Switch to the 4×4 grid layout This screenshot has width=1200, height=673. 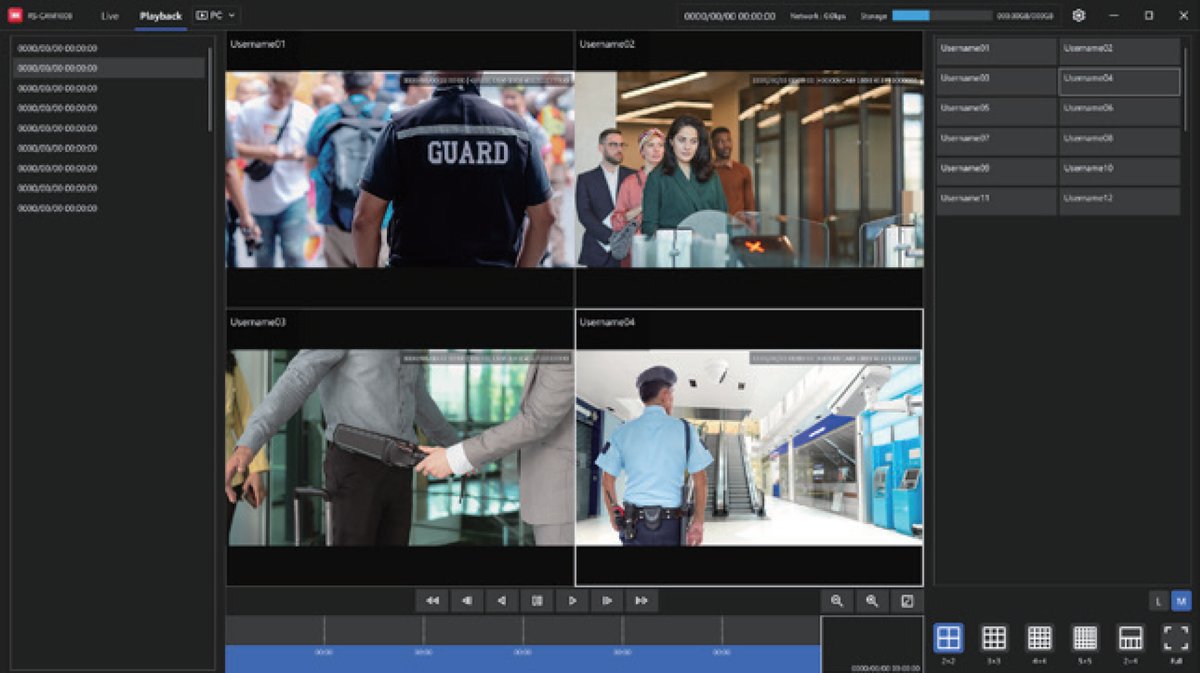(1039, 638)
